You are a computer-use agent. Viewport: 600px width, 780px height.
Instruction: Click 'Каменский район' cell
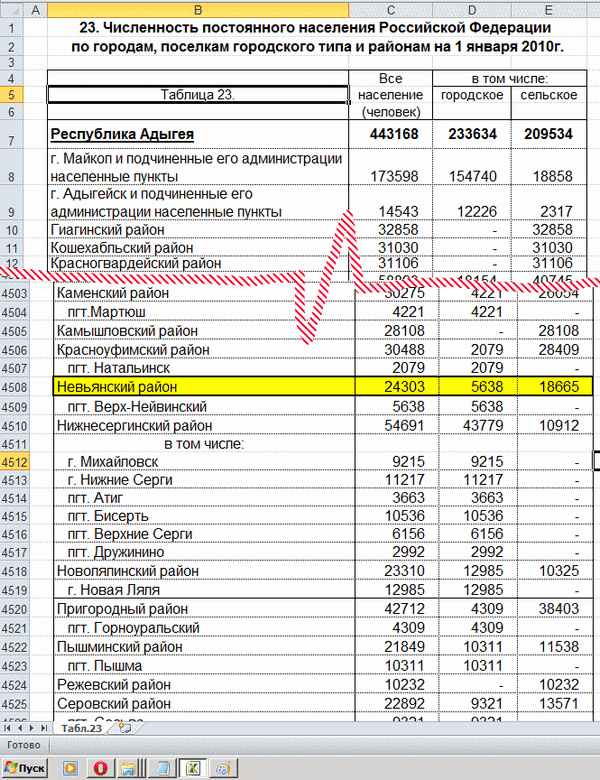point(204,293)
